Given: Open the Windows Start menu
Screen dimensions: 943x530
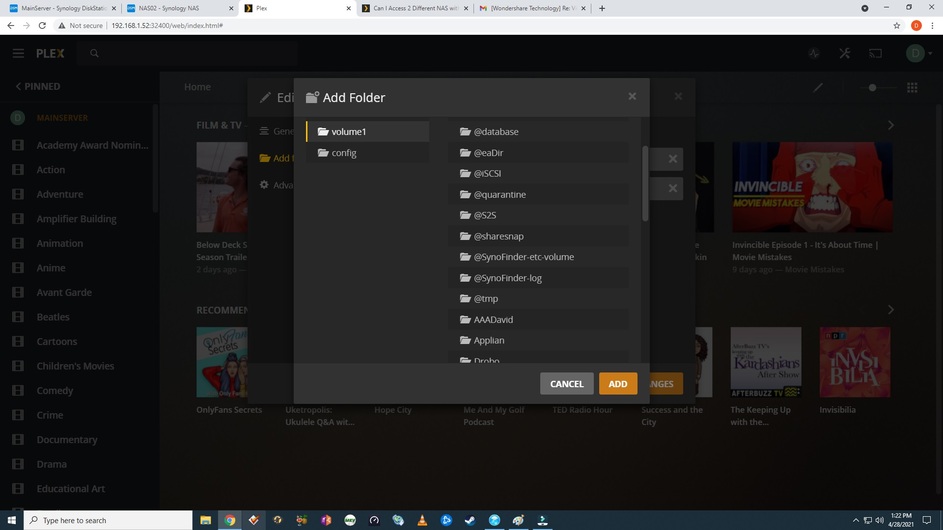Looking at the screenshot, I should click(11, 520).
